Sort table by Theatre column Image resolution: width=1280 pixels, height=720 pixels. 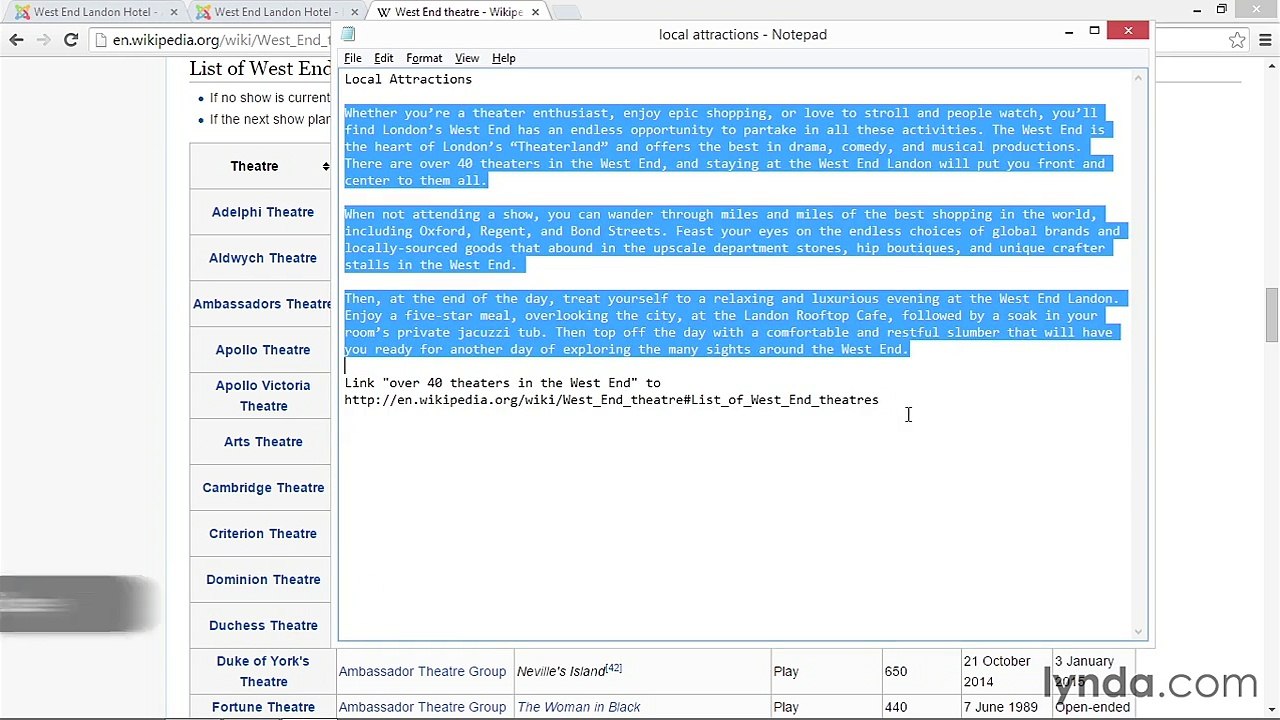coord(326,166)
